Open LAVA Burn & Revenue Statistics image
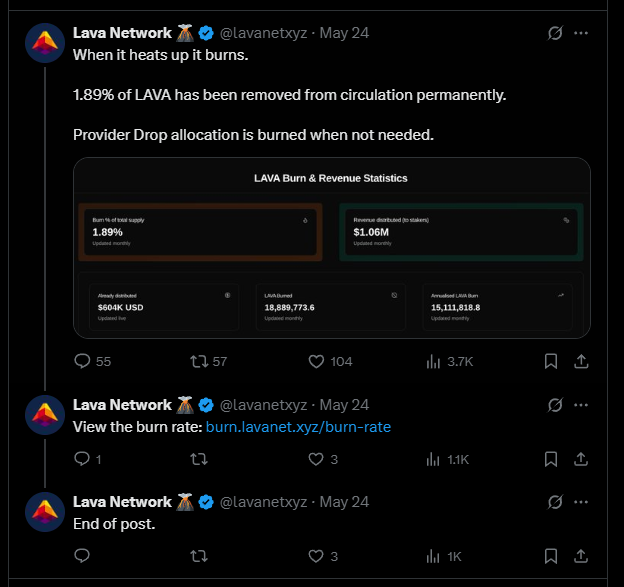This screenshot has height=587, width=624. [332, 248]
